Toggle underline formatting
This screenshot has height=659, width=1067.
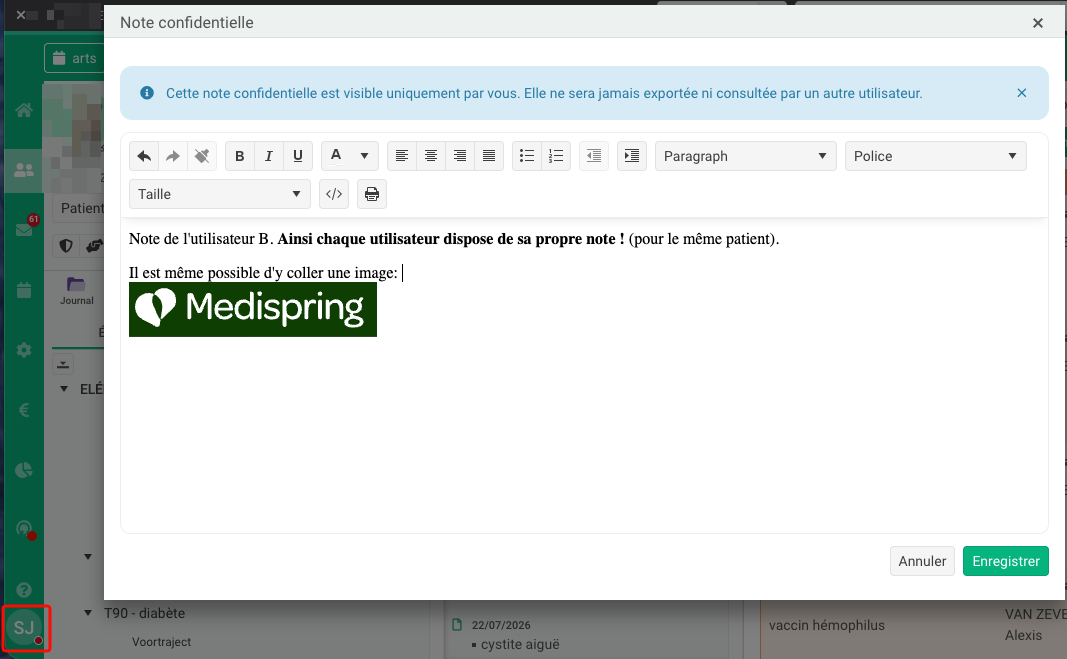point(297,156)
